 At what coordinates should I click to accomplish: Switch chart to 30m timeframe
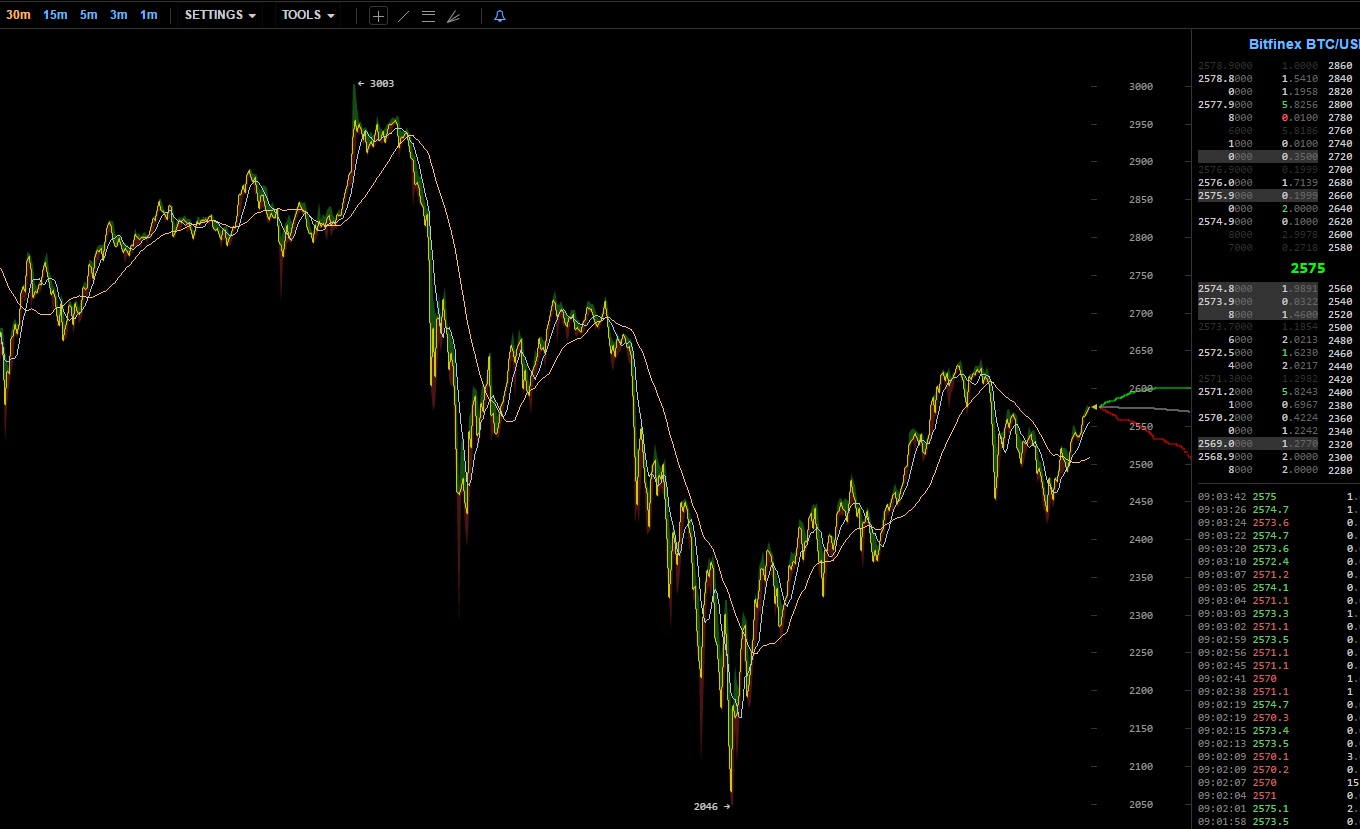click(x=18, y=15)
